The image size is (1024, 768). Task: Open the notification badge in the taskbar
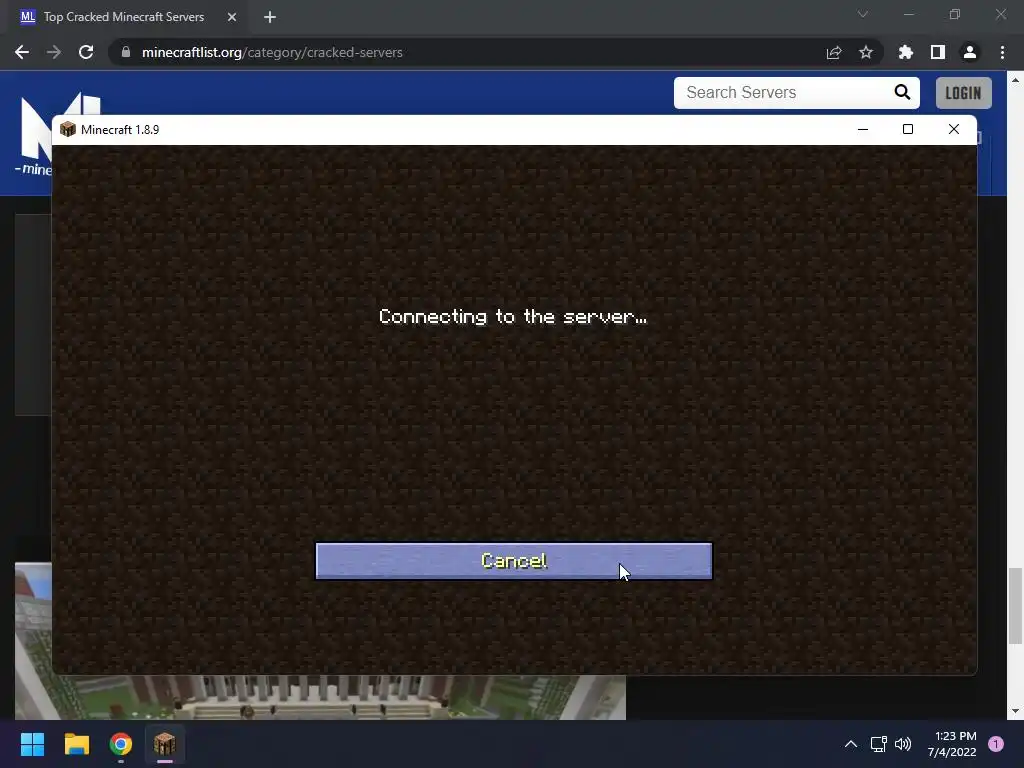click(996, 744)
